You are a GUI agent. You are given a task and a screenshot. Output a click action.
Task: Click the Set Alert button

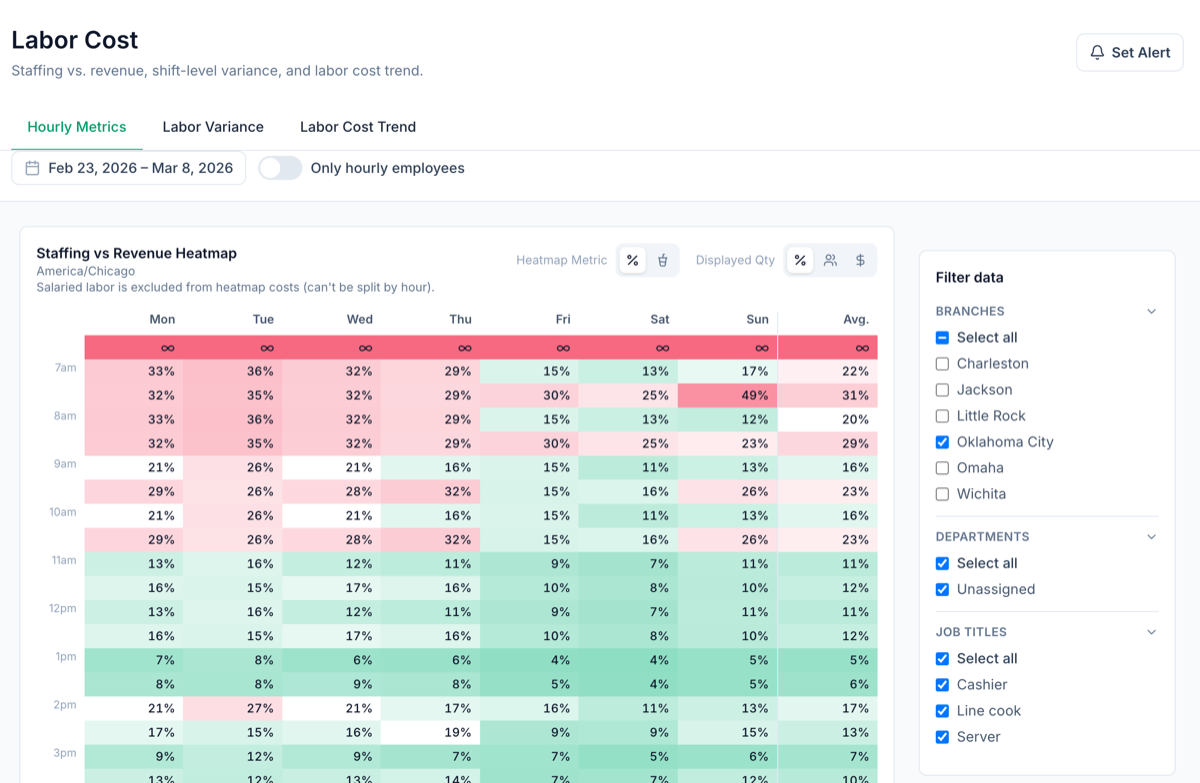tap(1130, 52)
